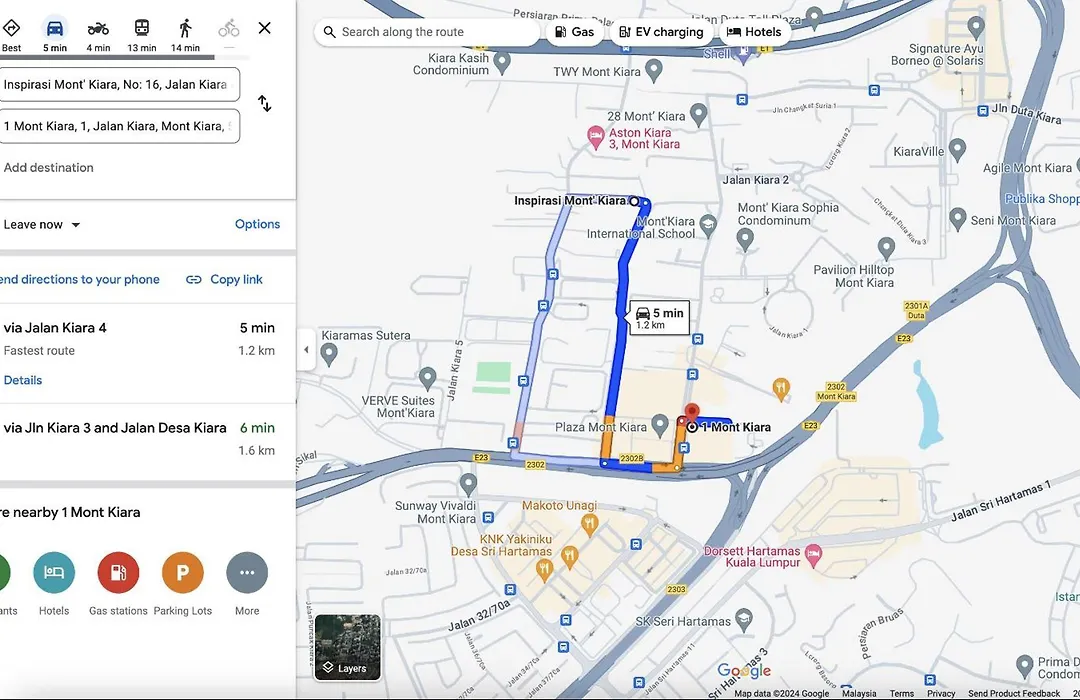Screen dimensions: 1080x700
Task: Click the TWY Mont Kiara pin
Action: 654,69
